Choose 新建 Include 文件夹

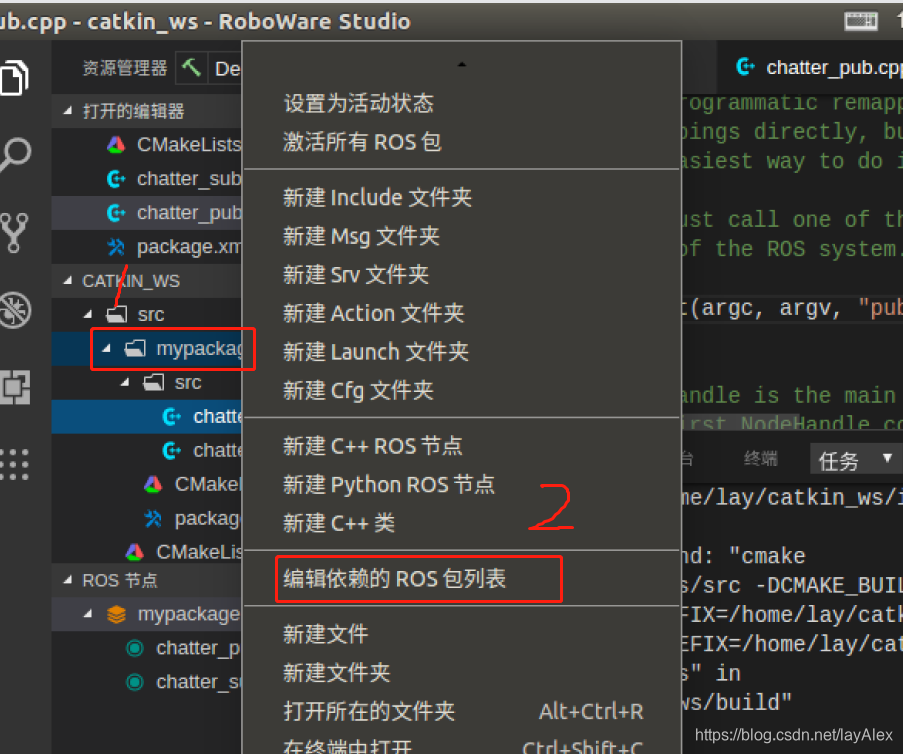tap(377, 198)
